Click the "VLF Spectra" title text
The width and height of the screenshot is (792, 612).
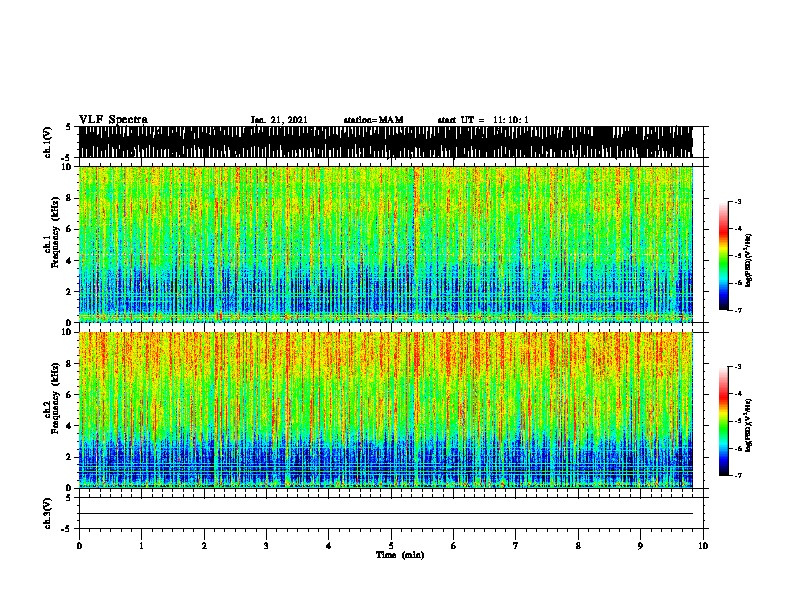click(113, 119)
